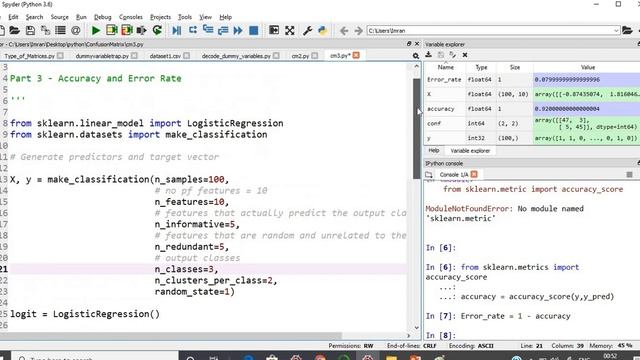Viewport: 640px width, 360px height.
Task: Open the View menu
Action: tap(205, 17)
